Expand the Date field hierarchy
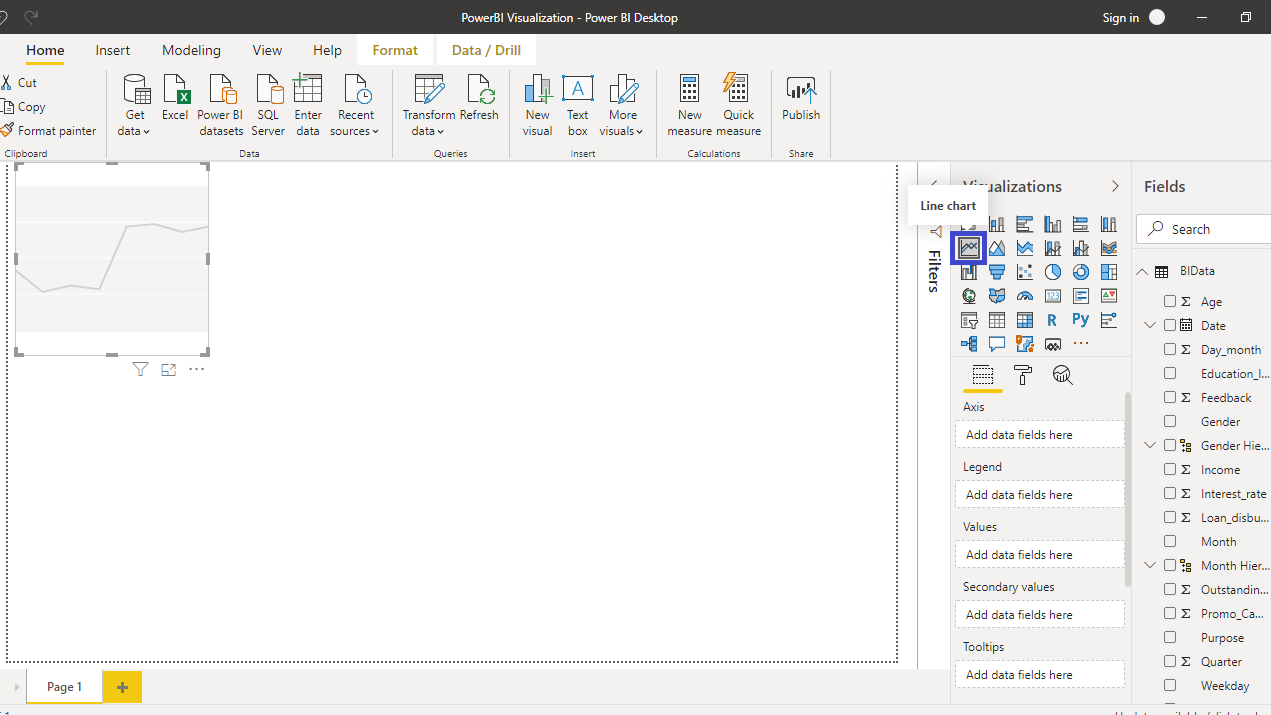This screenshot has width=1271, height=715. coord(1150,325)
